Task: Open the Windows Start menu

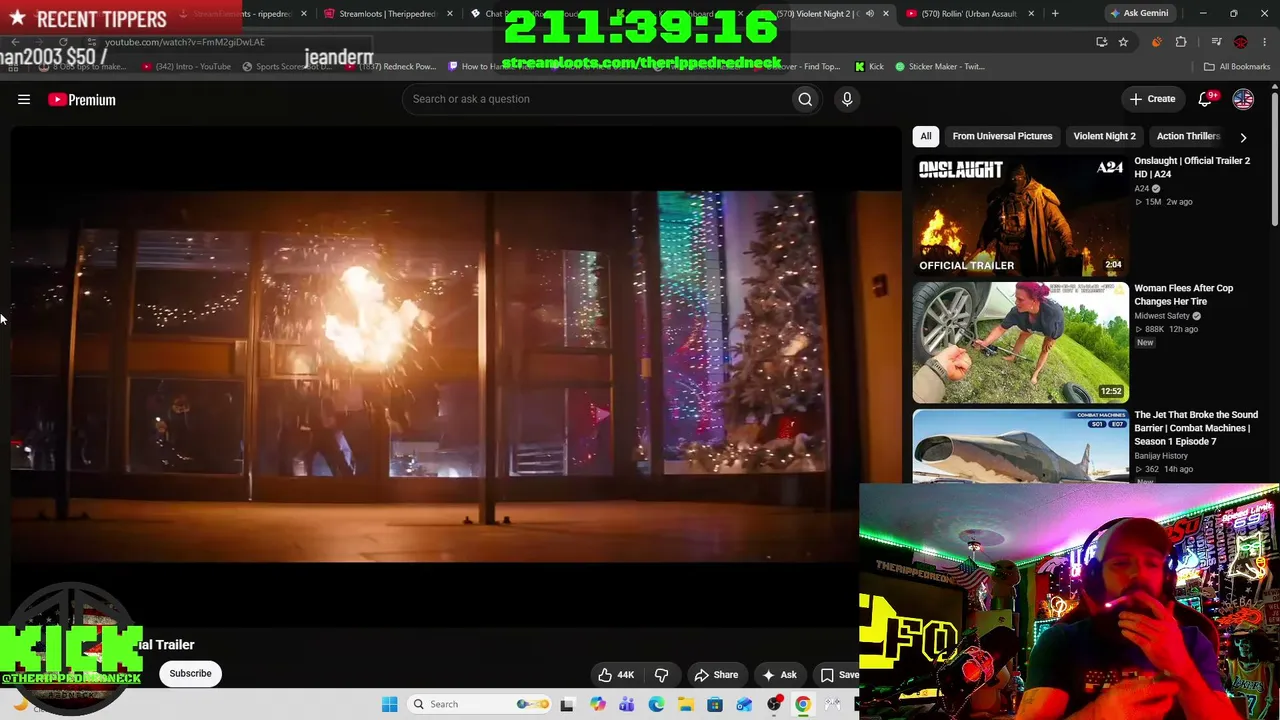Action: pyautogui.click(x=389, y=704)
